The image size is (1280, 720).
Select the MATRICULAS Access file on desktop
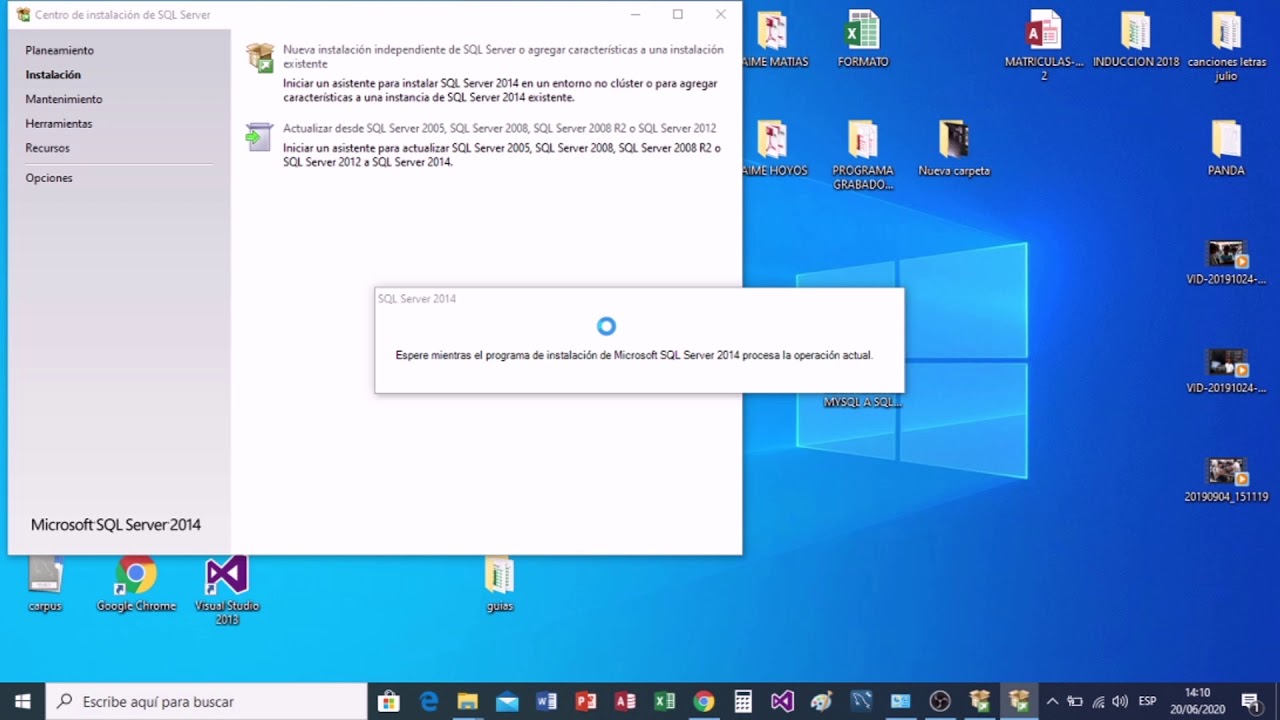pyautogui.click(x=1044, y=46)
